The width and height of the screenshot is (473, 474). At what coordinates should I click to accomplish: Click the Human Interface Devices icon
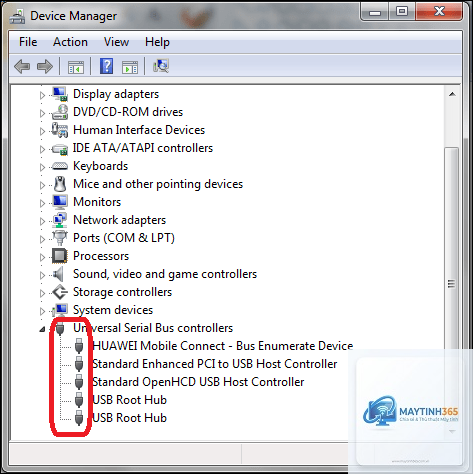point(60,130)
